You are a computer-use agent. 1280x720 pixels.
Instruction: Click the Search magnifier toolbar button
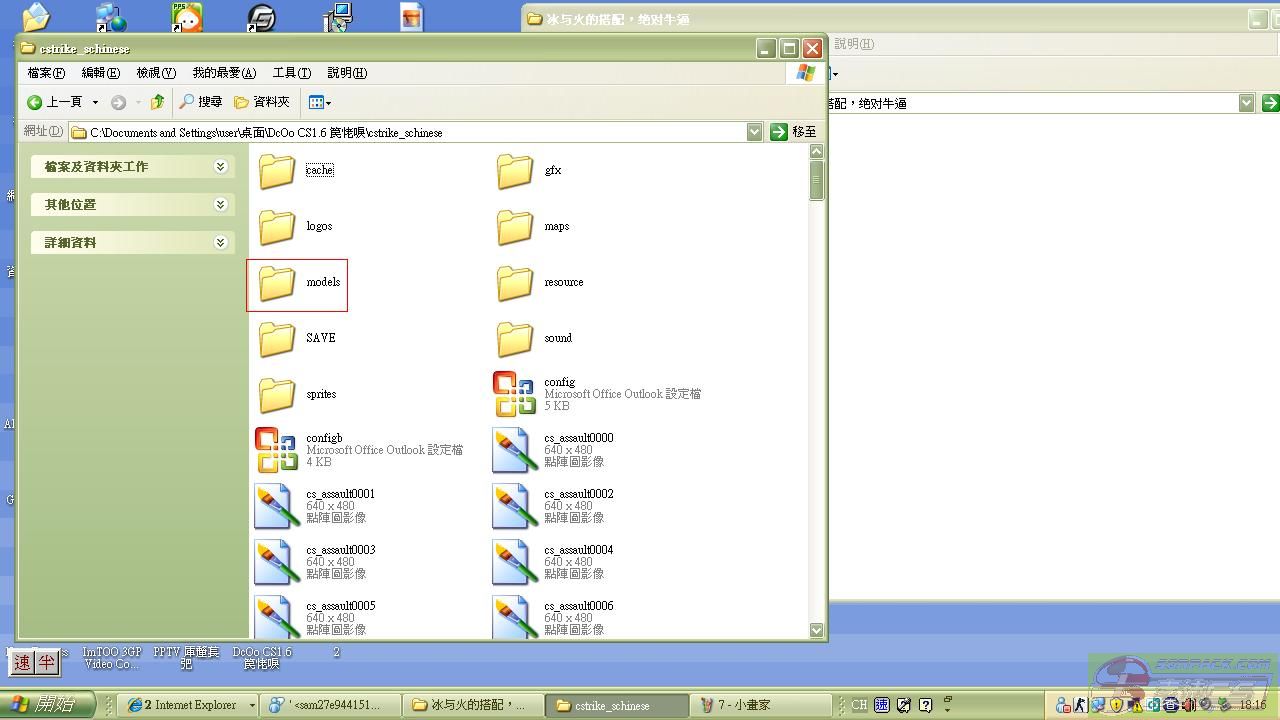[x=200, y=102]
